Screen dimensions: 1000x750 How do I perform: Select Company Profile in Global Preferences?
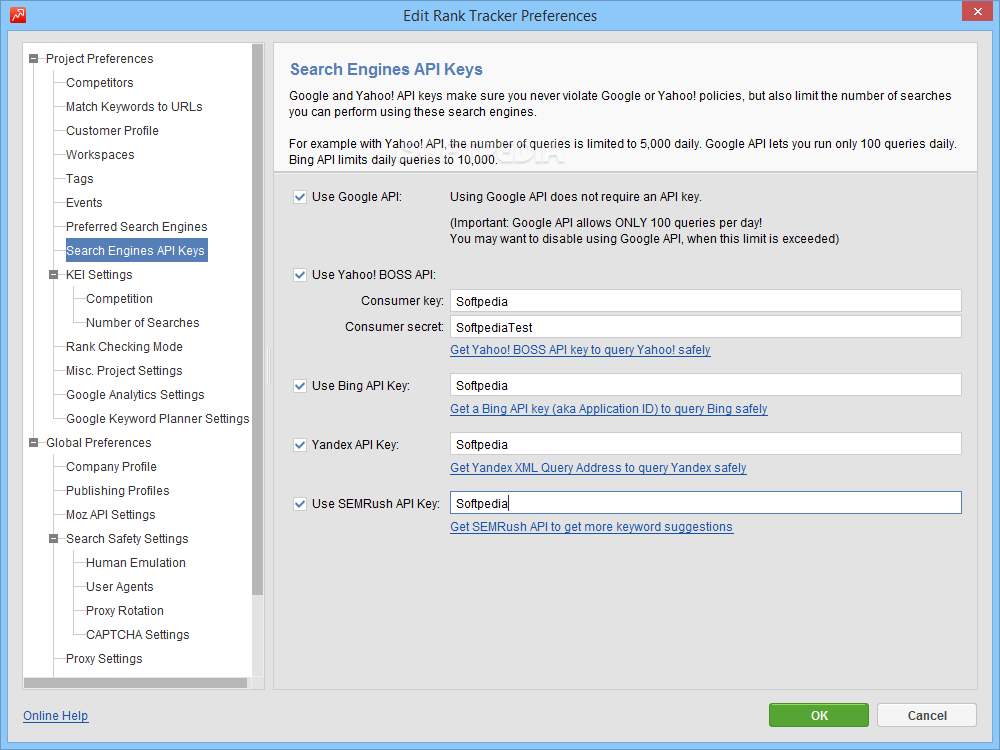tap(112, 467)
